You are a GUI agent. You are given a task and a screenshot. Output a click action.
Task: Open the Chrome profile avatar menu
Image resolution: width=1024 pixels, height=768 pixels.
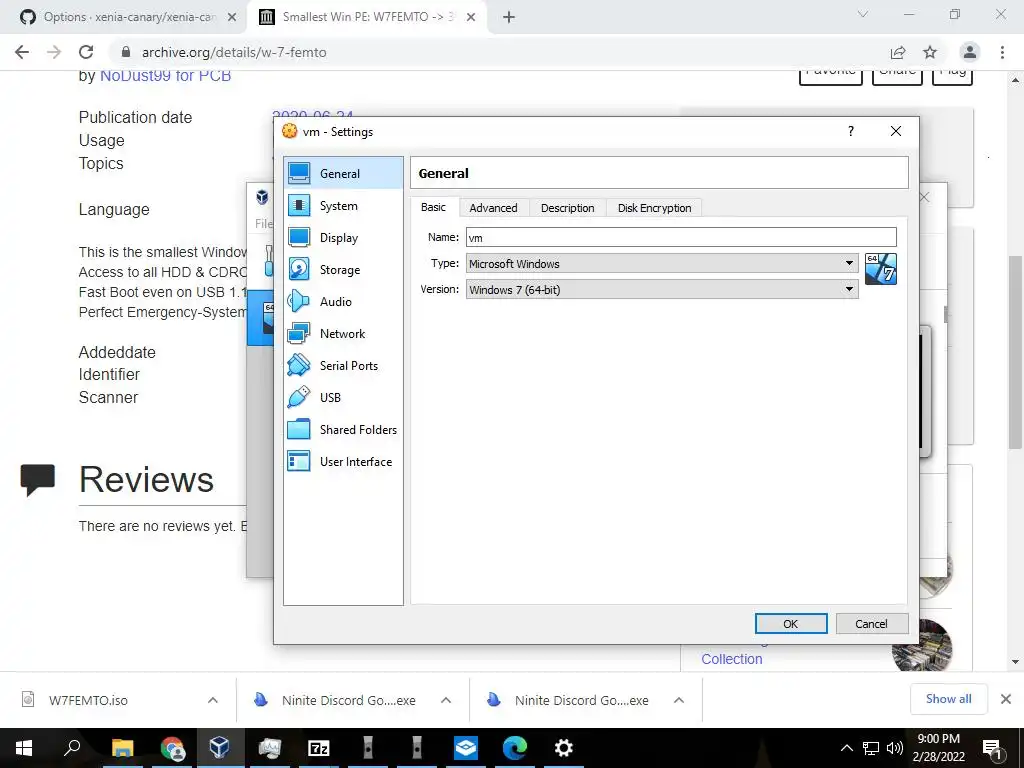pyautogui.click(x=970, y=52)
